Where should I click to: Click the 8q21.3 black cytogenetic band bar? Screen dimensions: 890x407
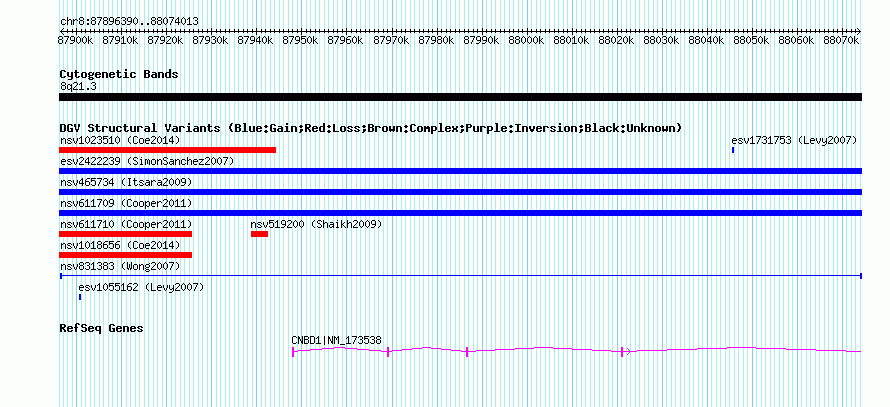coord(460,97)
